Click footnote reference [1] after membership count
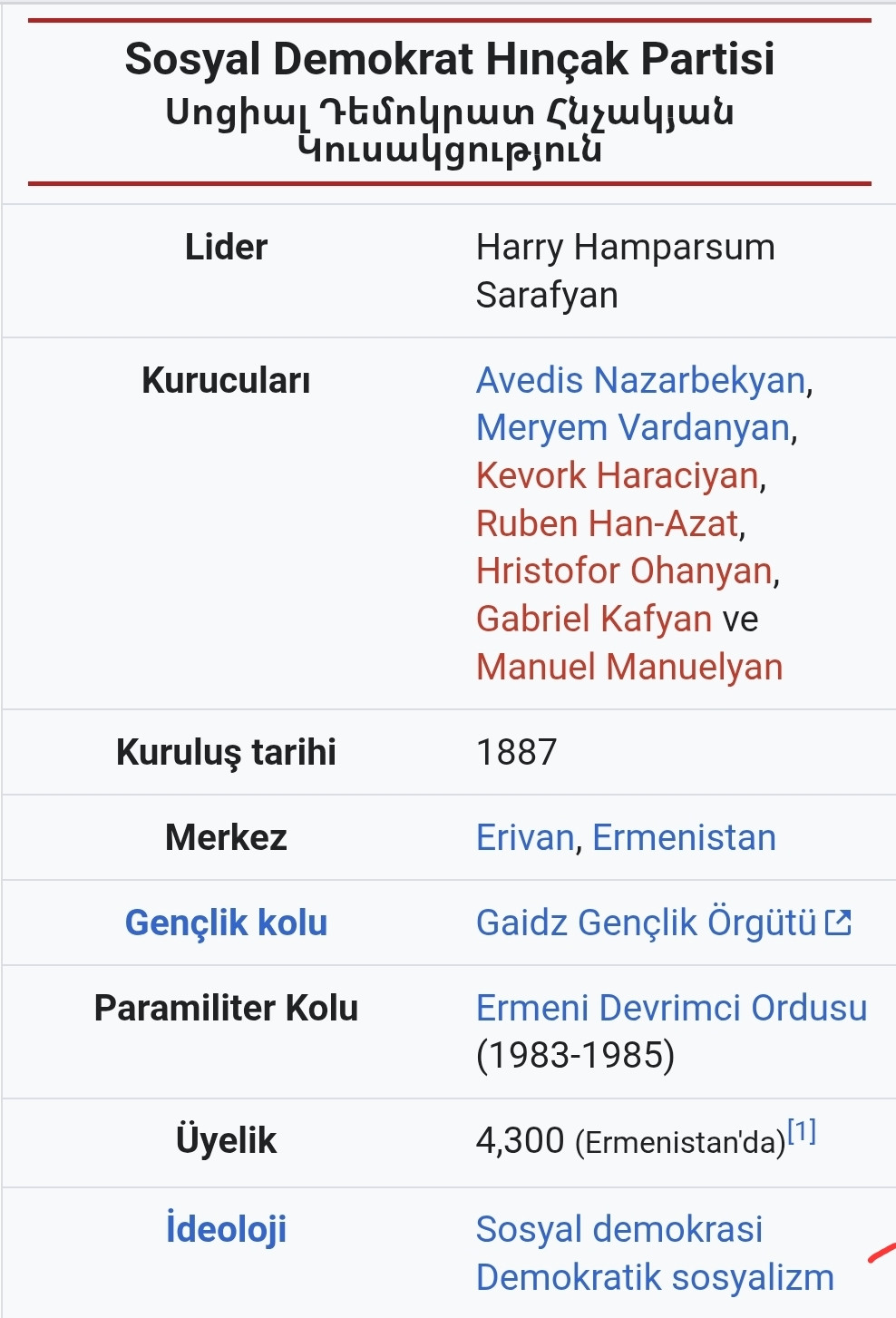 (802, 1131)
